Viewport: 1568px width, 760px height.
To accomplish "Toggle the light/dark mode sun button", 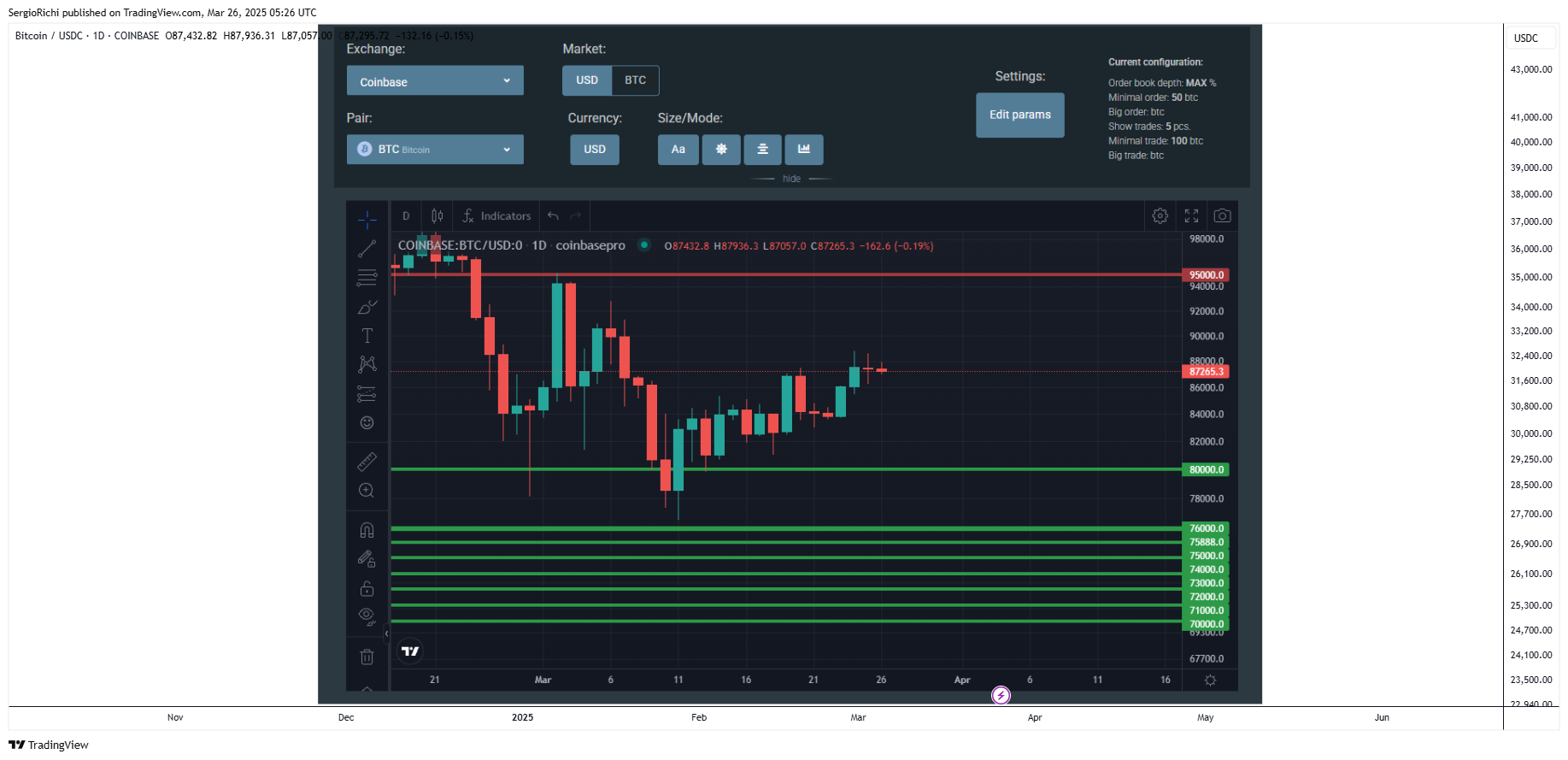I will (721, 150).
